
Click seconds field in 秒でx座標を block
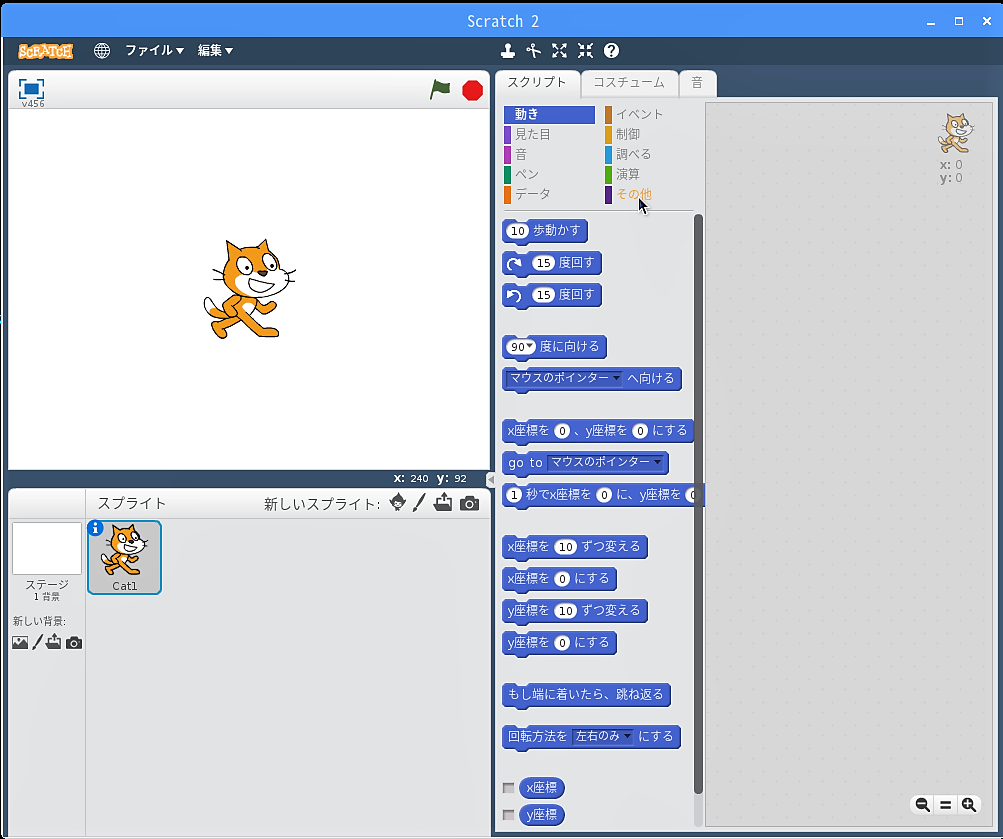pos(514,495)
